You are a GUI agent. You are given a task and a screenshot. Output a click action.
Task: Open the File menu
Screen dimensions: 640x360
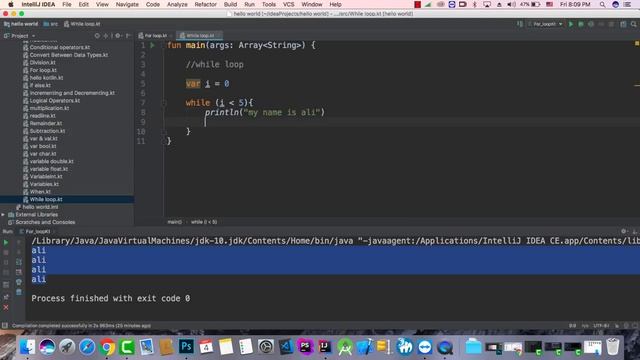pos(67,4)
